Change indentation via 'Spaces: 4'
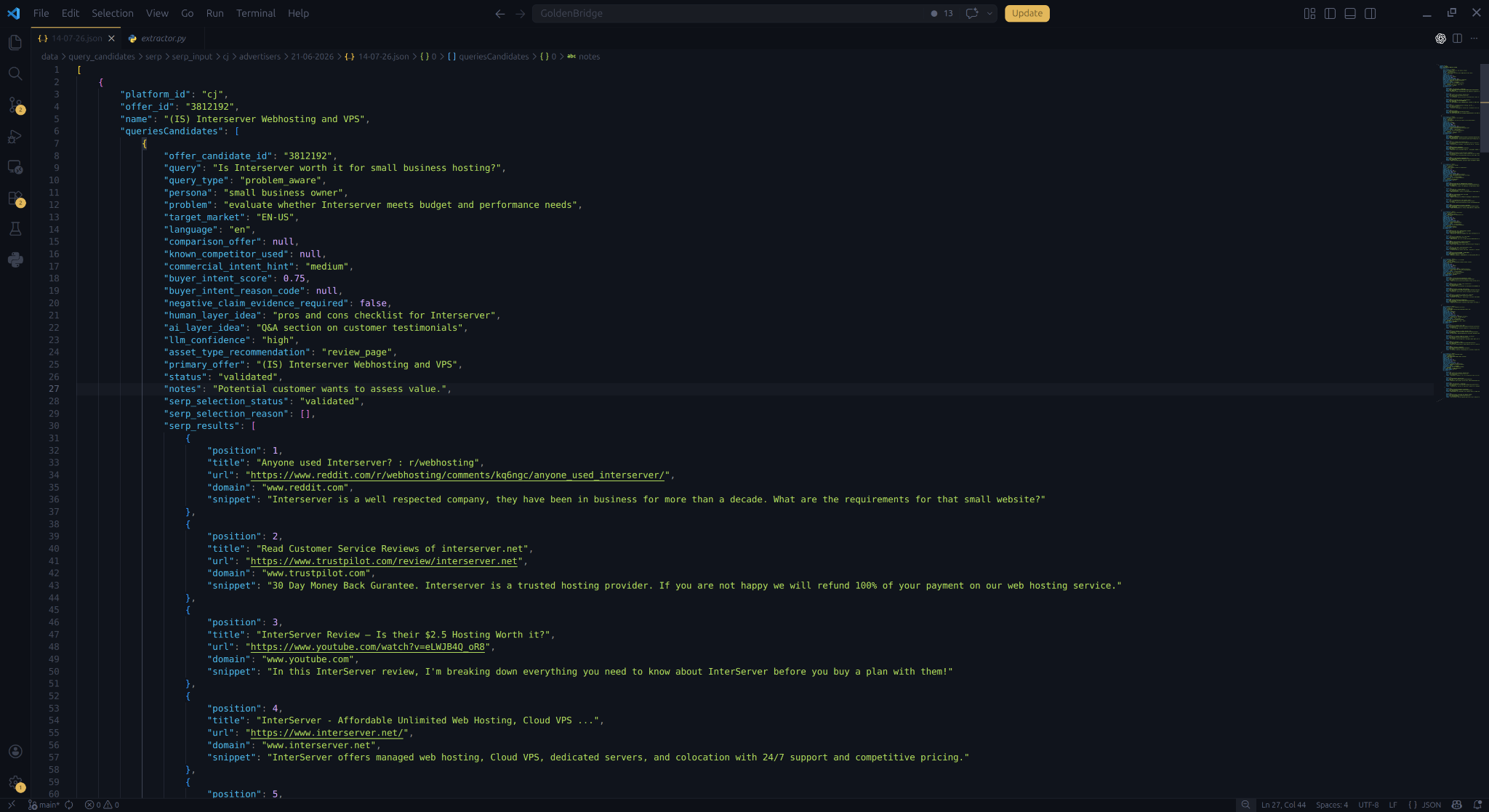The height and width of the screenshot is (812, 1489). click(1332, 805)
